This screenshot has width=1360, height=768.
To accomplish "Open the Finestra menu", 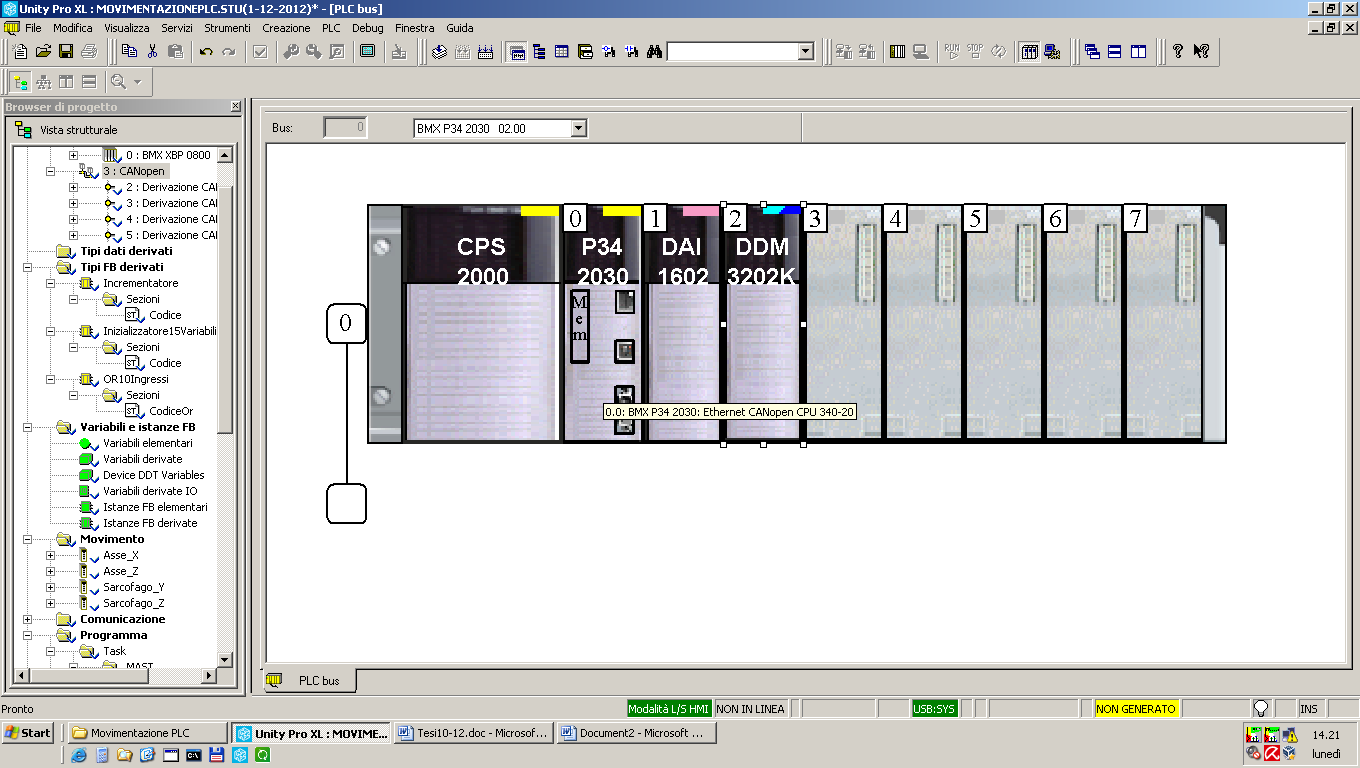I will tap(415, 28).
